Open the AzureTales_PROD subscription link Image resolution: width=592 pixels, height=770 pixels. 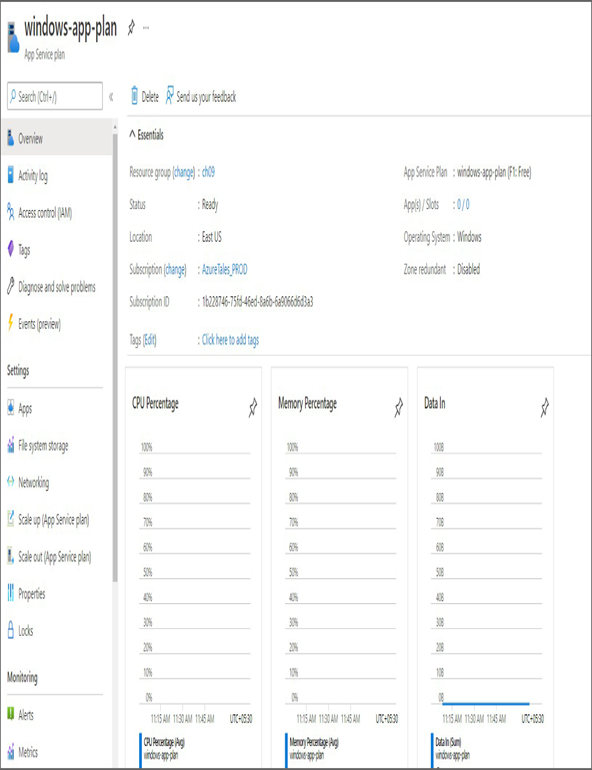(x=225, y=269)
